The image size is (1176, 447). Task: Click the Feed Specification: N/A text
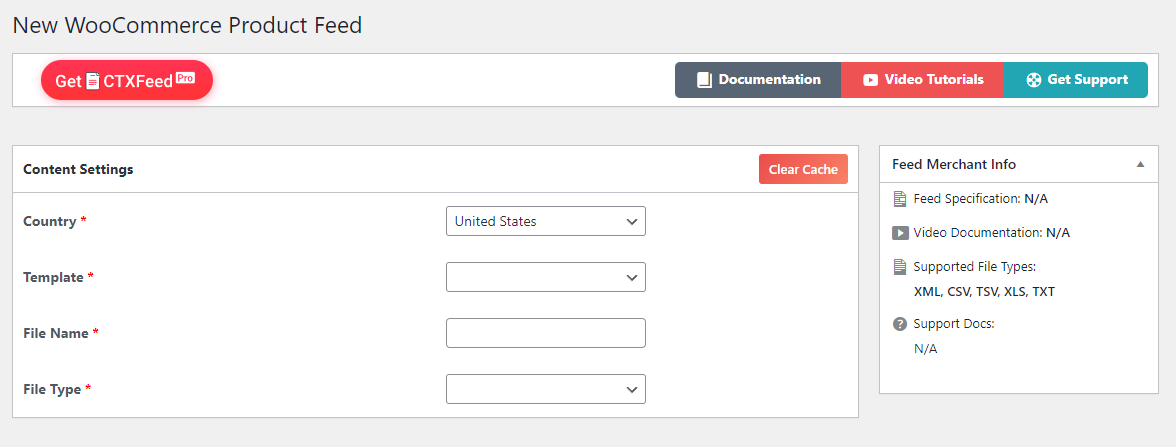tap(980, 199)
